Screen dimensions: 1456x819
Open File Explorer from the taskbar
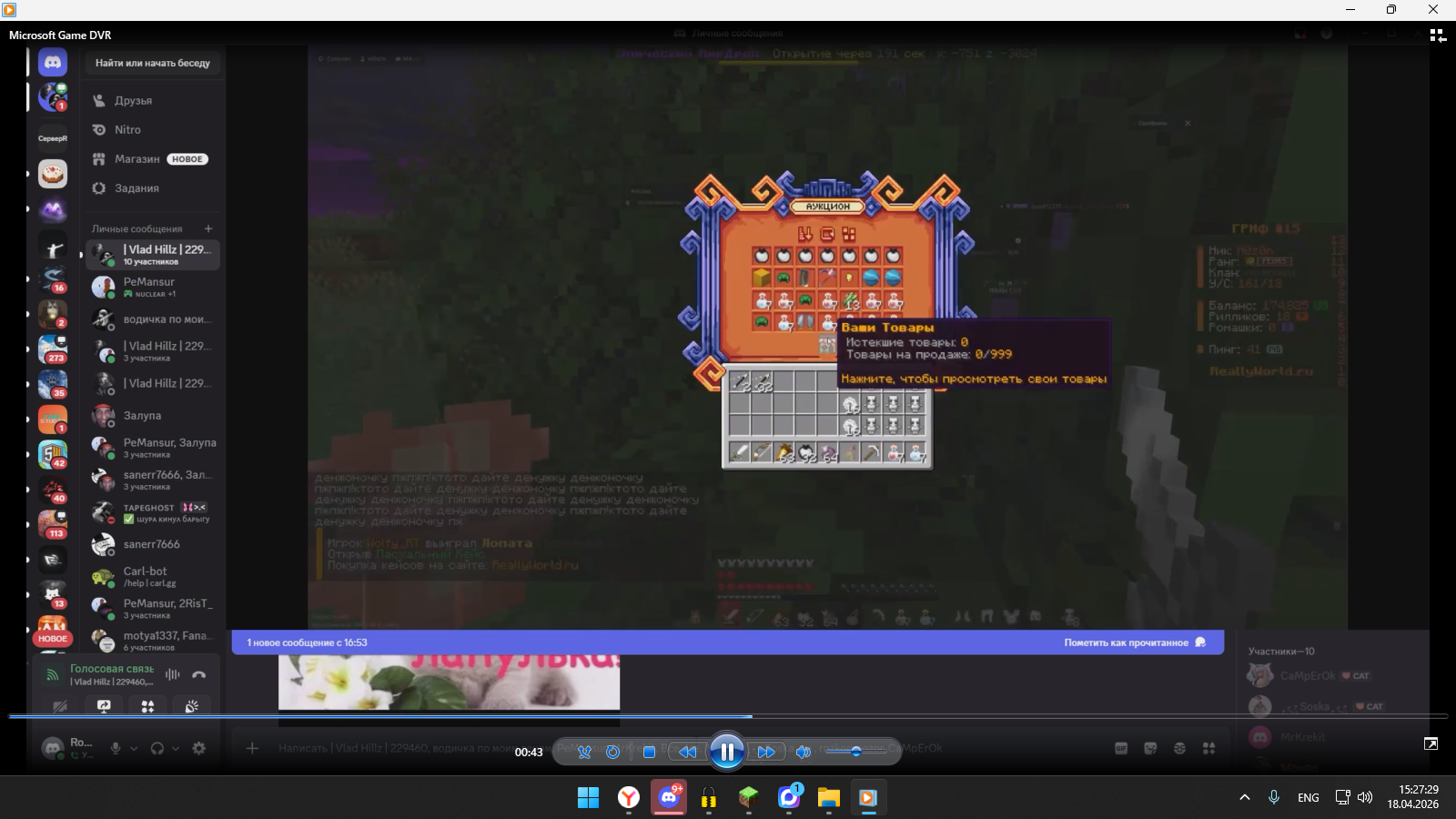(828, 798)
